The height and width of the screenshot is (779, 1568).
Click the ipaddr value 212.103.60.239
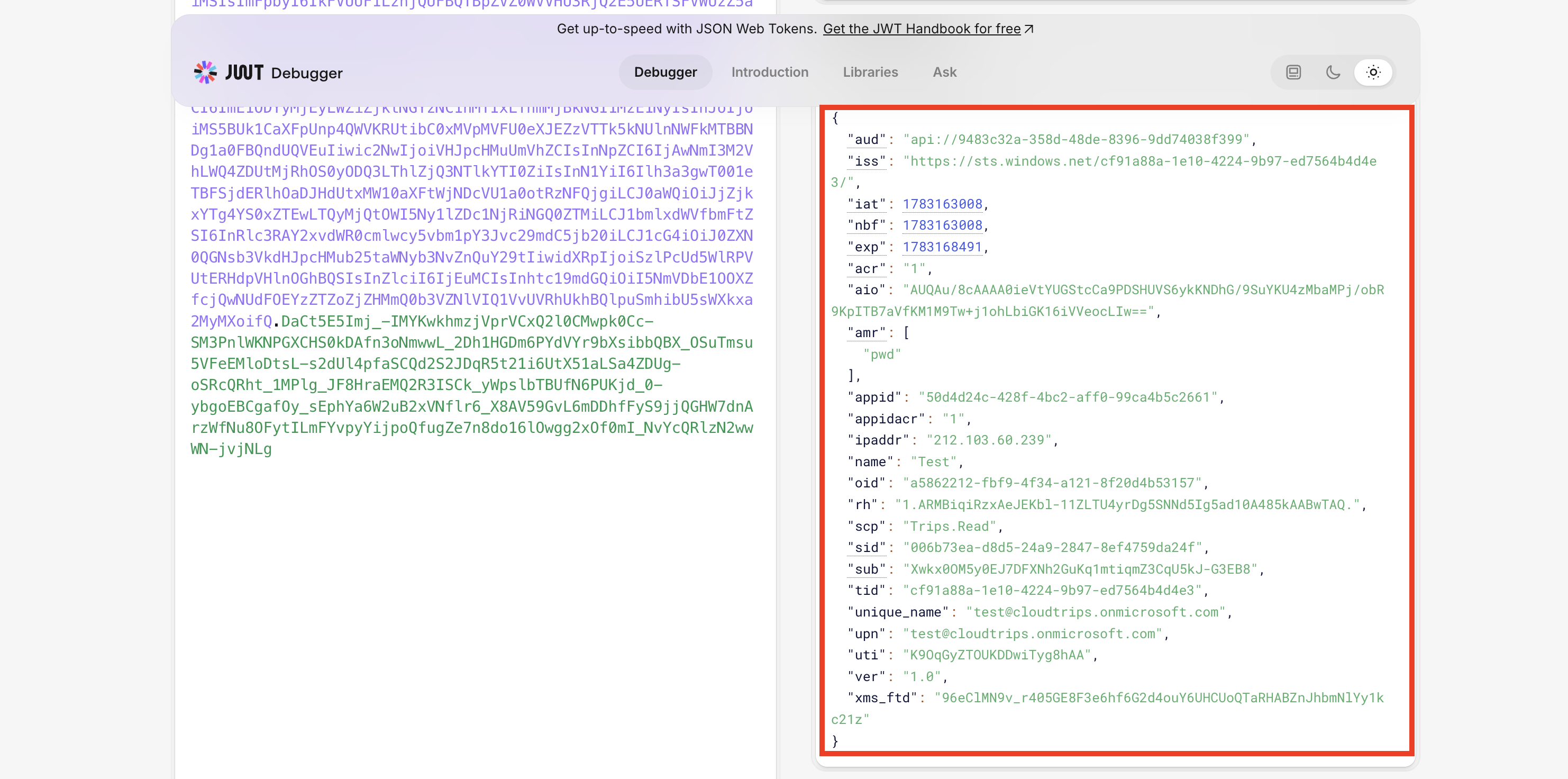(x=989, y=440)
